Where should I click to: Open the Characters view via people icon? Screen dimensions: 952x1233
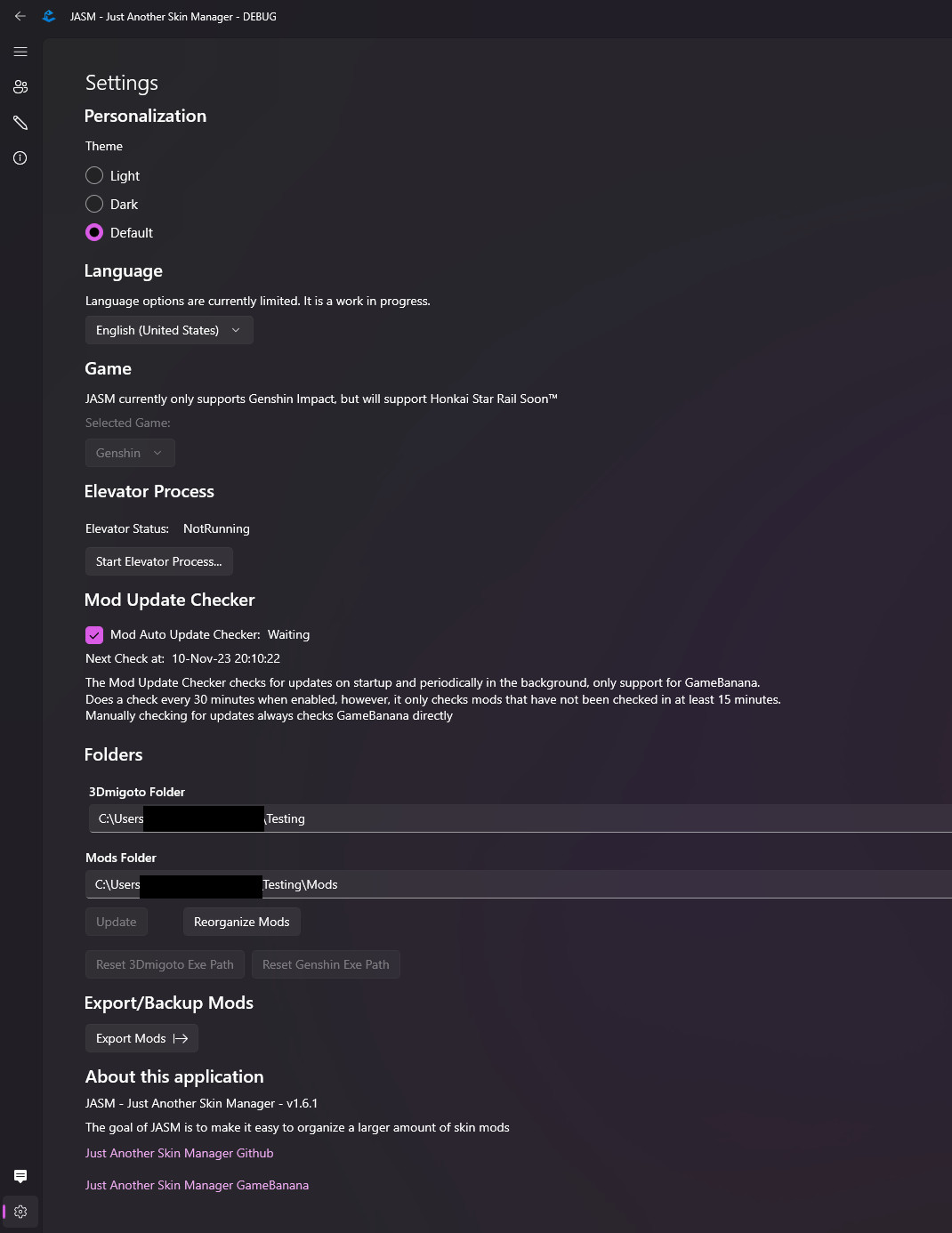(20, 86)
